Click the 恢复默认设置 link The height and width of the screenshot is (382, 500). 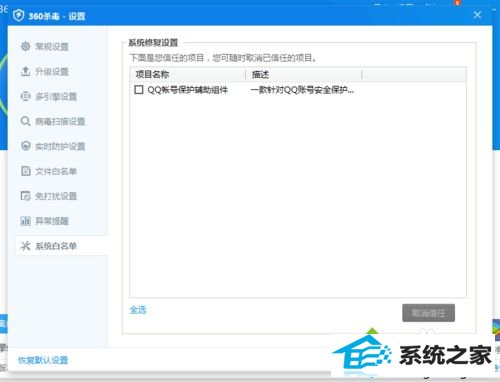coord(43,360)
